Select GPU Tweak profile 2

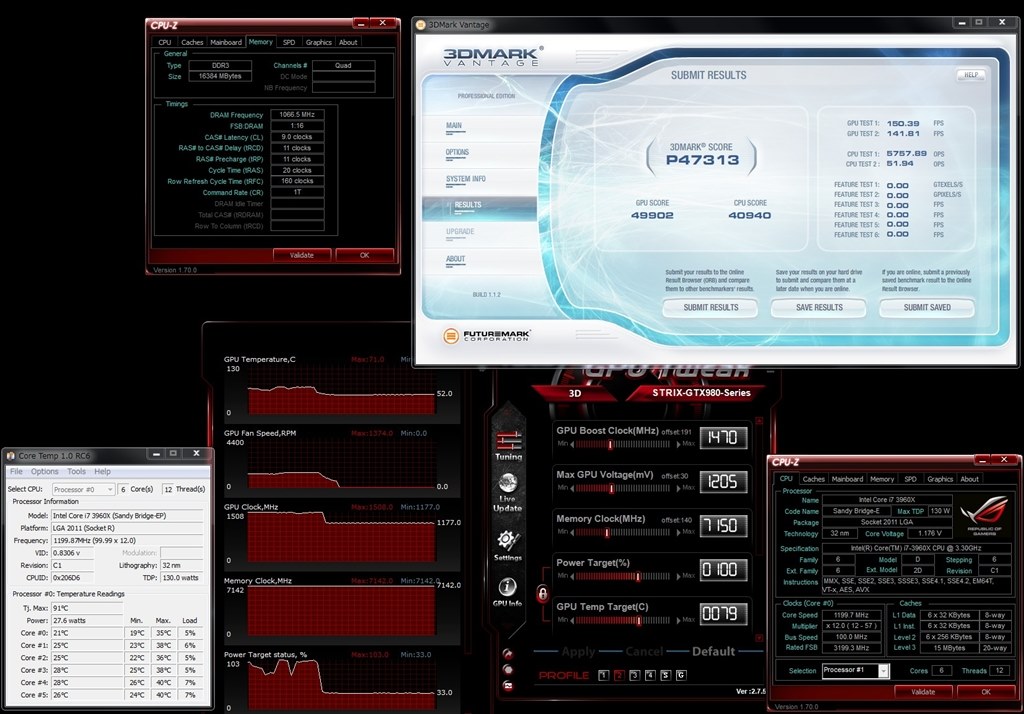618,675
